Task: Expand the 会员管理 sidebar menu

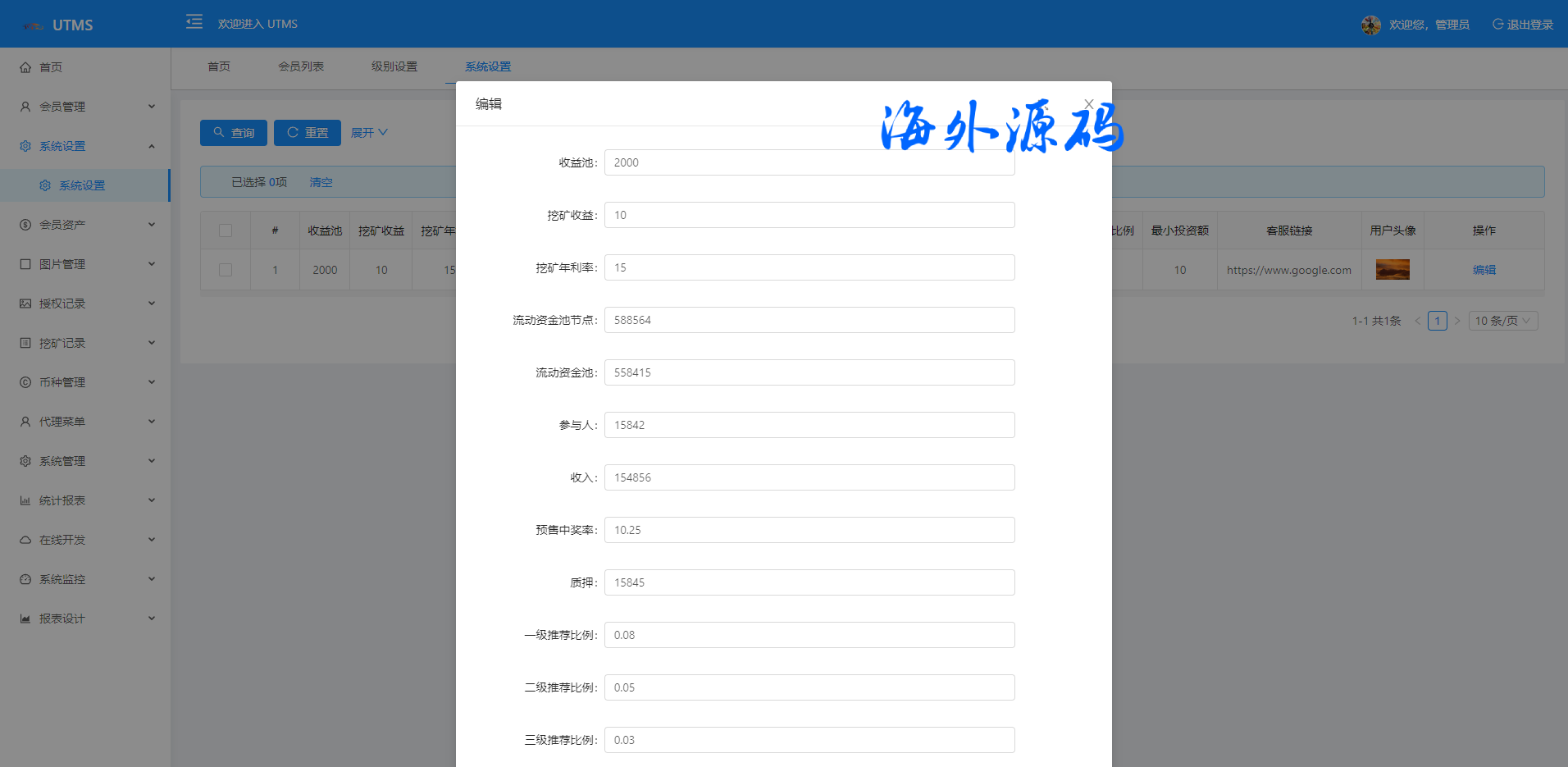Action: 85,107
